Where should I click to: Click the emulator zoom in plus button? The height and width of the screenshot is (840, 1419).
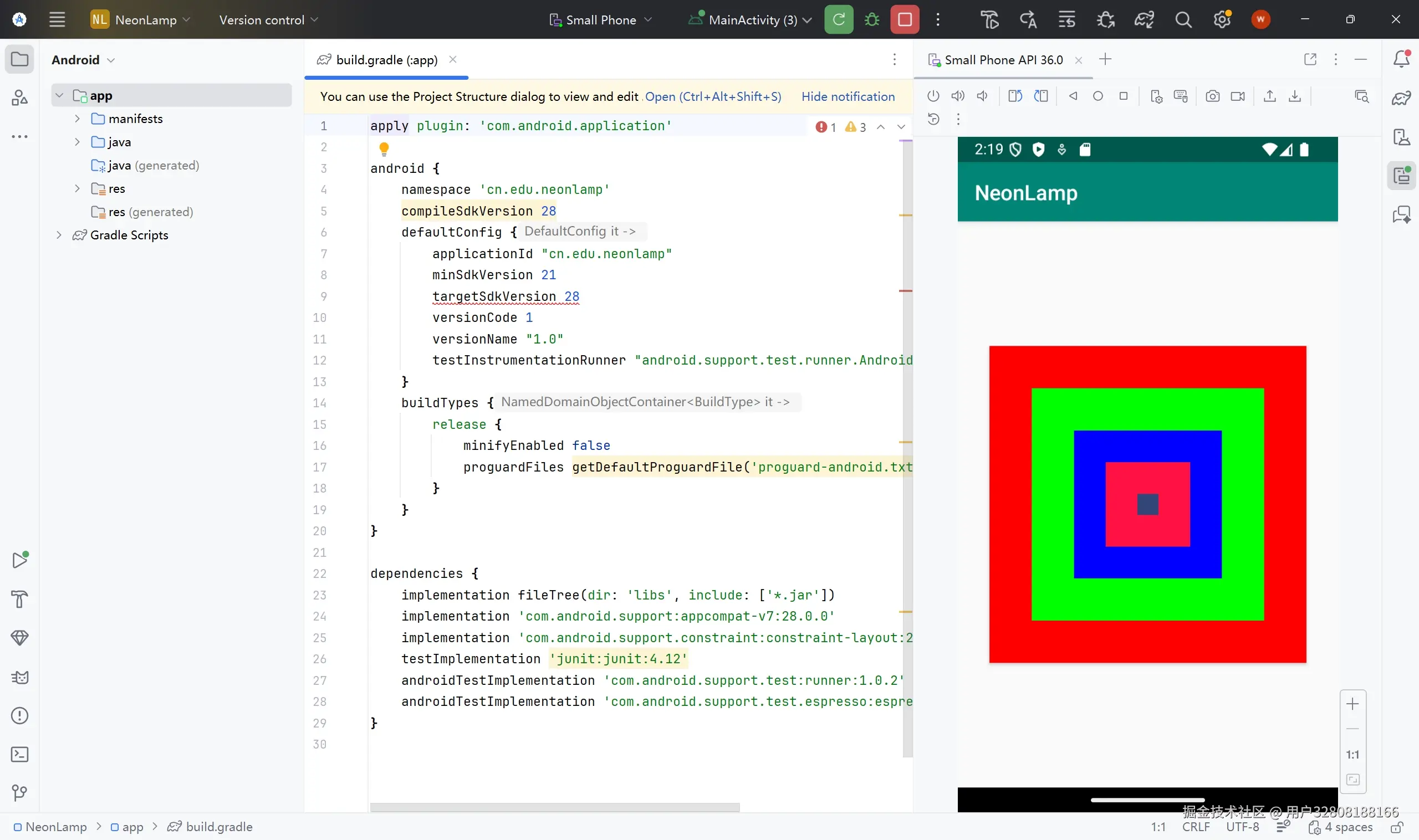click(1352, 704)
